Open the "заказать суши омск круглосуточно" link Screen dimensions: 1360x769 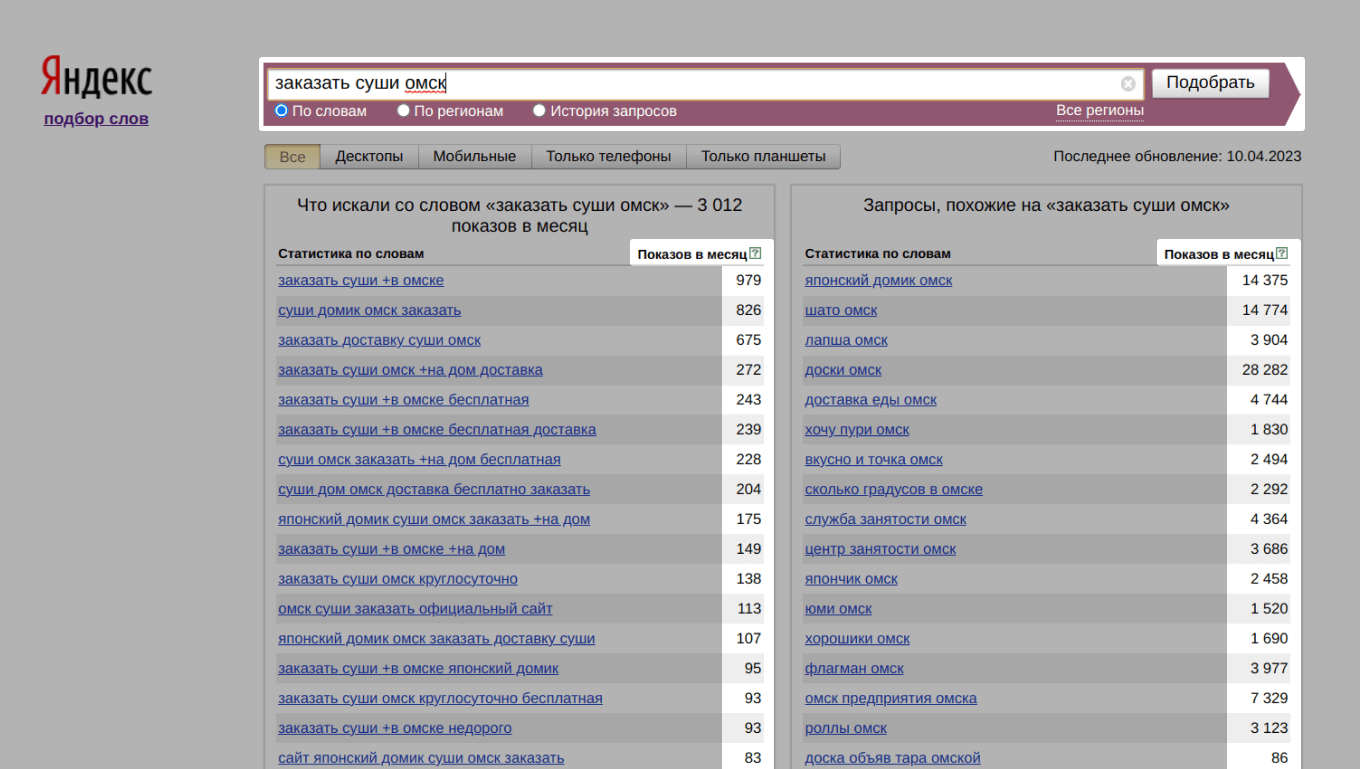pyautogui.click(x=398, y=579)
